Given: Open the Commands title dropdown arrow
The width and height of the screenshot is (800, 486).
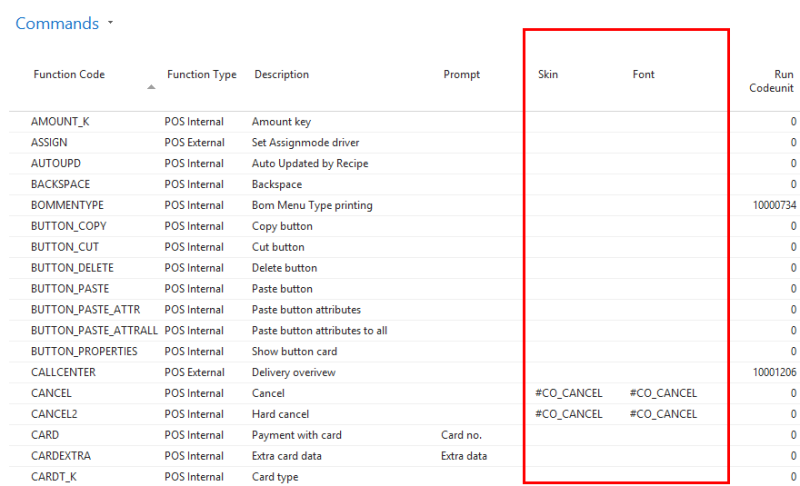Looking at the screenshot, I should click(x=110, y=23).
